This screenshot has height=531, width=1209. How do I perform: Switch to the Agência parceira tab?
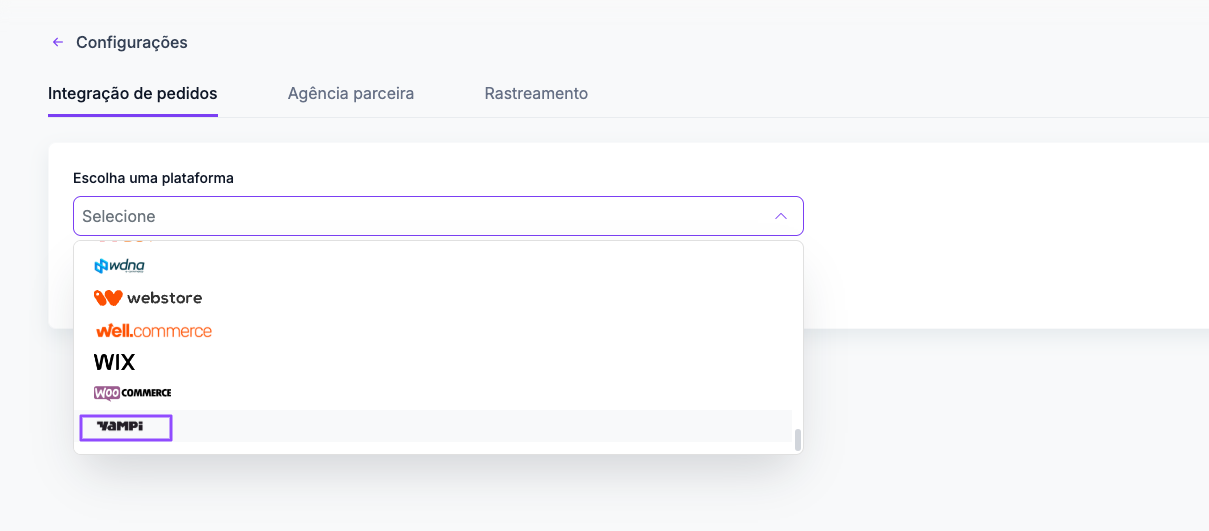351,93
